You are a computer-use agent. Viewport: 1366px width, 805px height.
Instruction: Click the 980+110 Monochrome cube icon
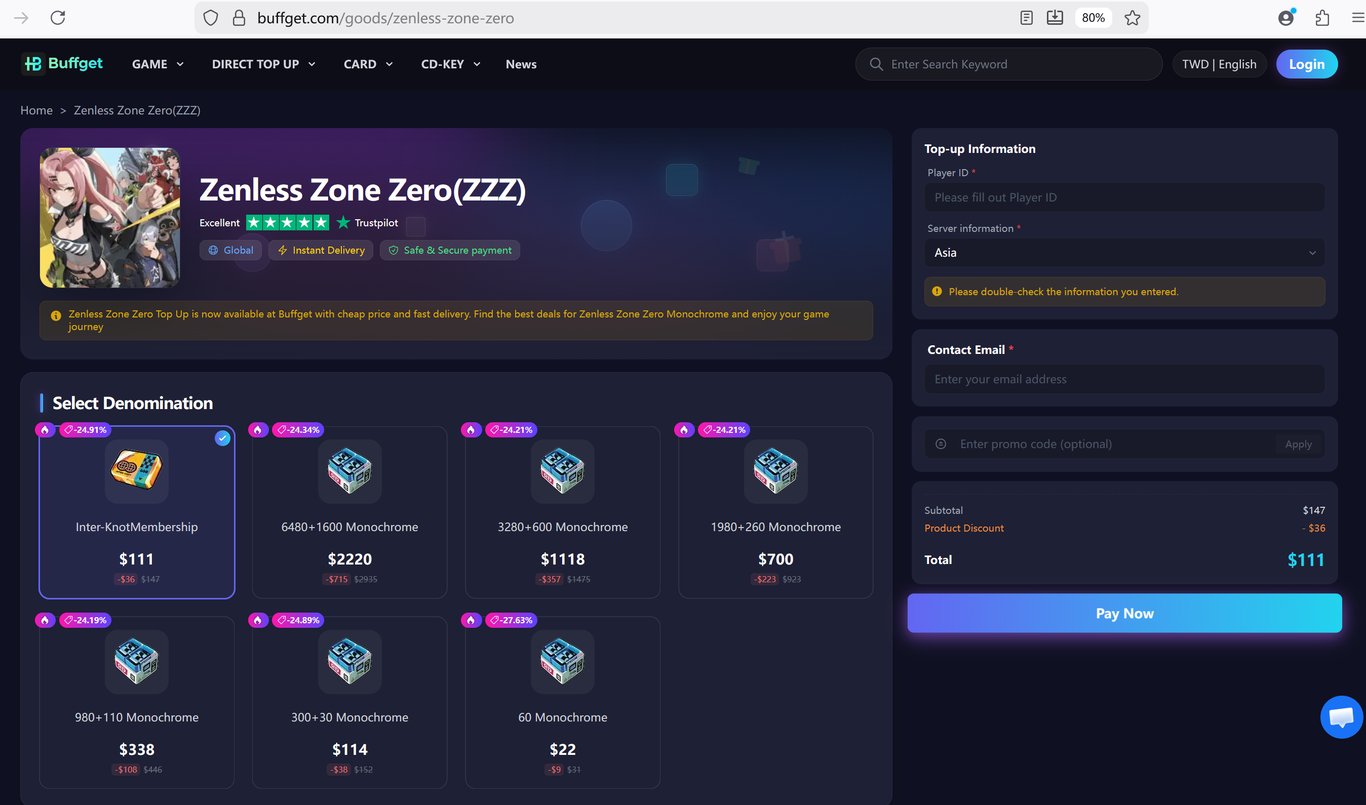(x=137, y=662)
